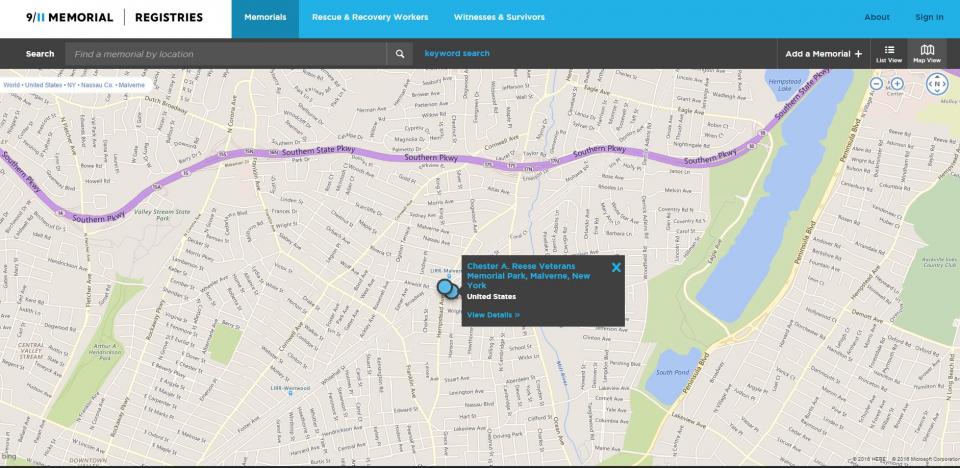Pan map west with compass left arrow
960x468 pixels.
click(929, 84)
